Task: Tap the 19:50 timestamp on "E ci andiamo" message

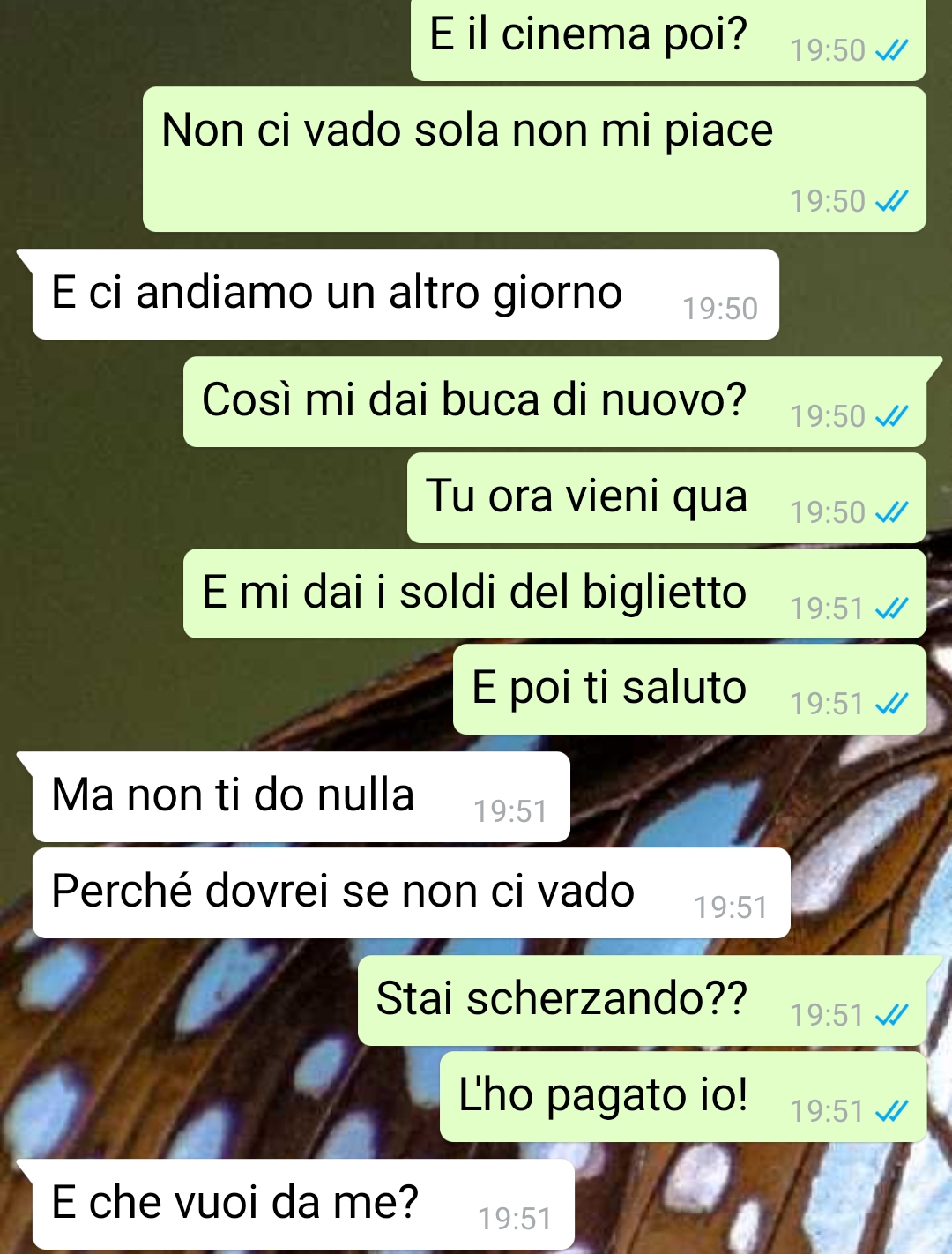Action: coord(720,309)
